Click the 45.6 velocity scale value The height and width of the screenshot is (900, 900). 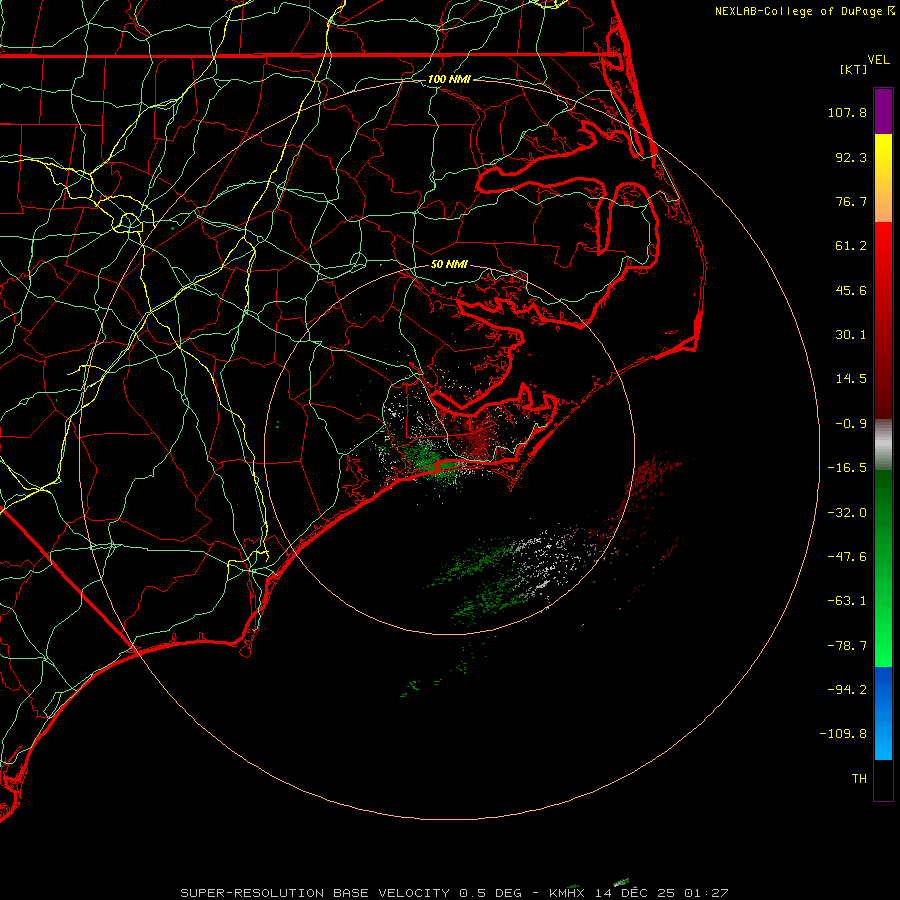pyautogui.click(x=851, y=290)
